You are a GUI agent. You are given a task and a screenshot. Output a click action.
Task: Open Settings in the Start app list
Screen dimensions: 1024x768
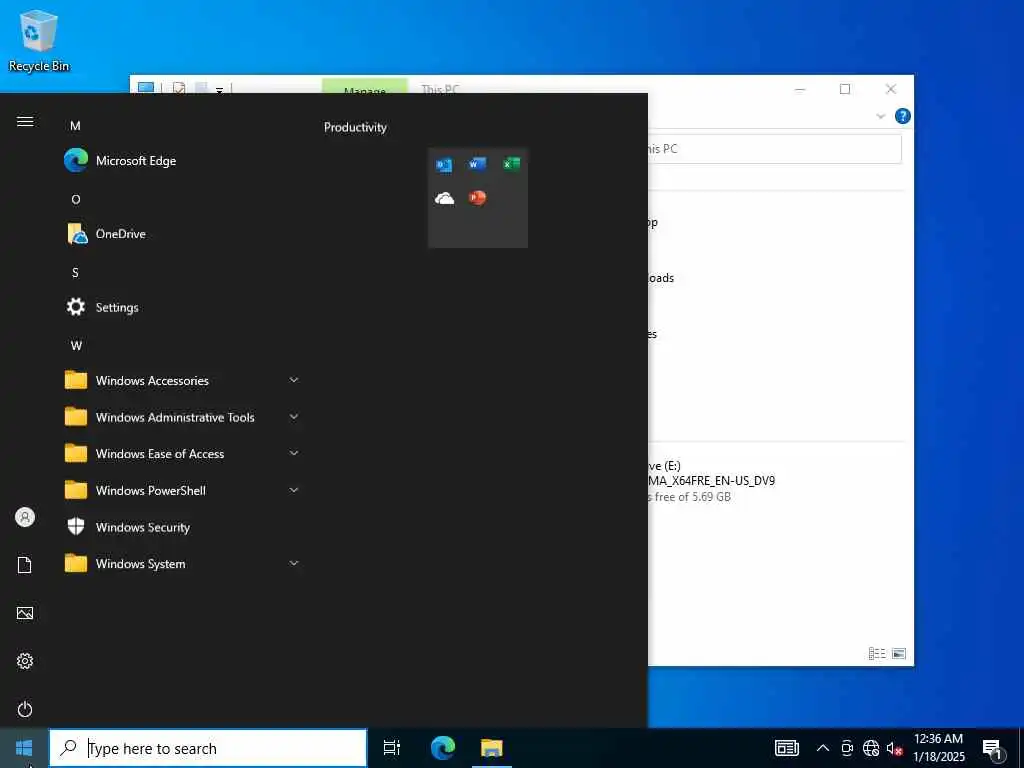pos(181,307)
